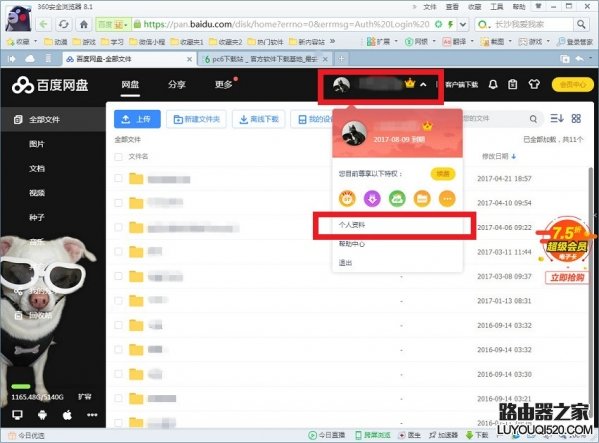This screenshot has width=599, height=443.
Task: Click the 立即抢购 buy-now ad button
Action: pos(567,277)
